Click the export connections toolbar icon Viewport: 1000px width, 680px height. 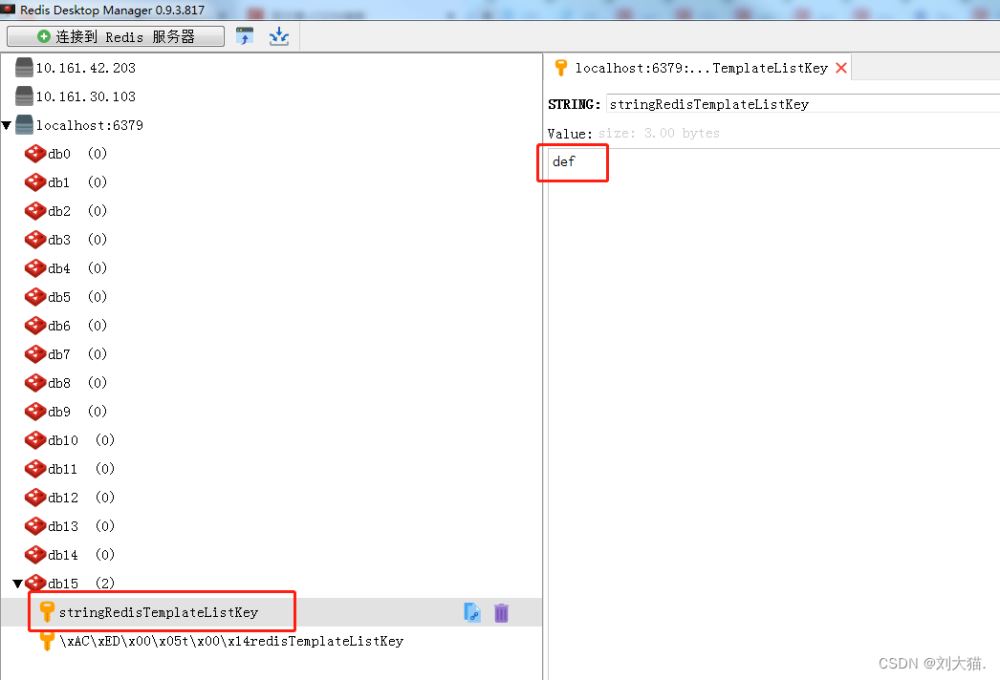(279, 37)
